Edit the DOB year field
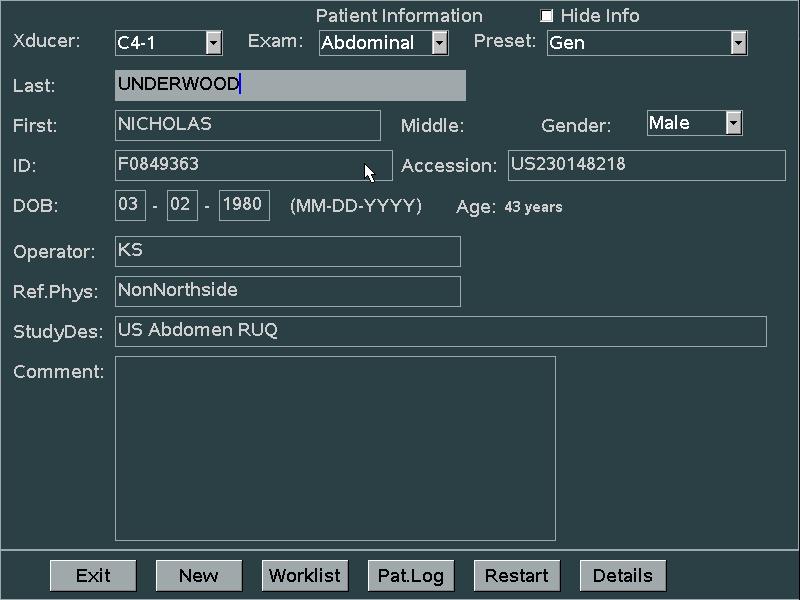The image size is (800, 600). (x=243, y=205)
